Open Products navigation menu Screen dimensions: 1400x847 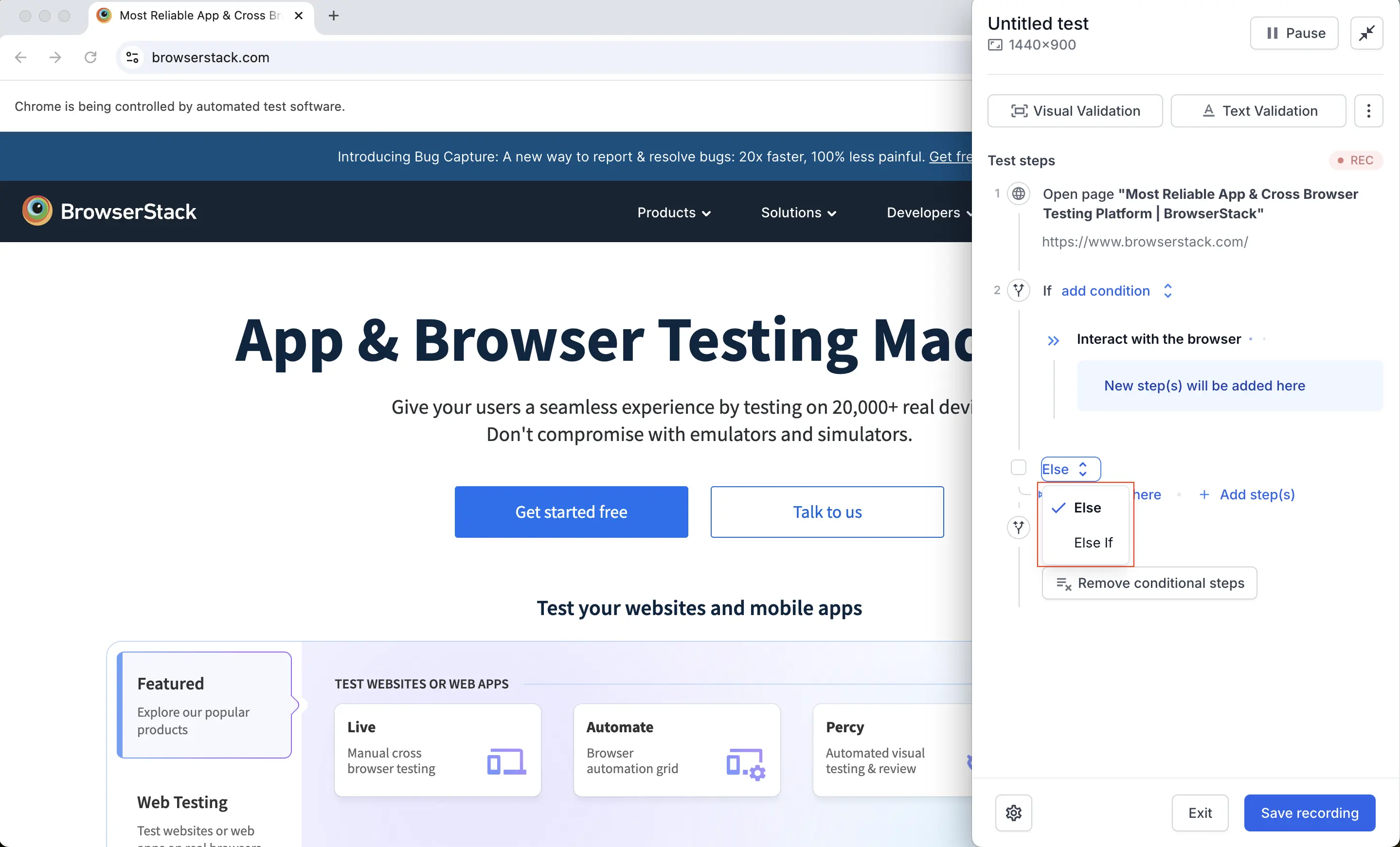tap(674, 212)
